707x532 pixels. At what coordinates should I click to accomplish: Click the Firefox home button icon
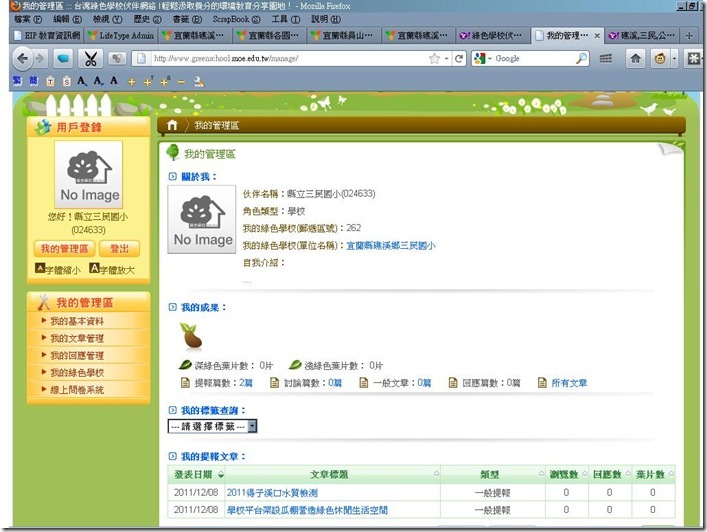636,58
